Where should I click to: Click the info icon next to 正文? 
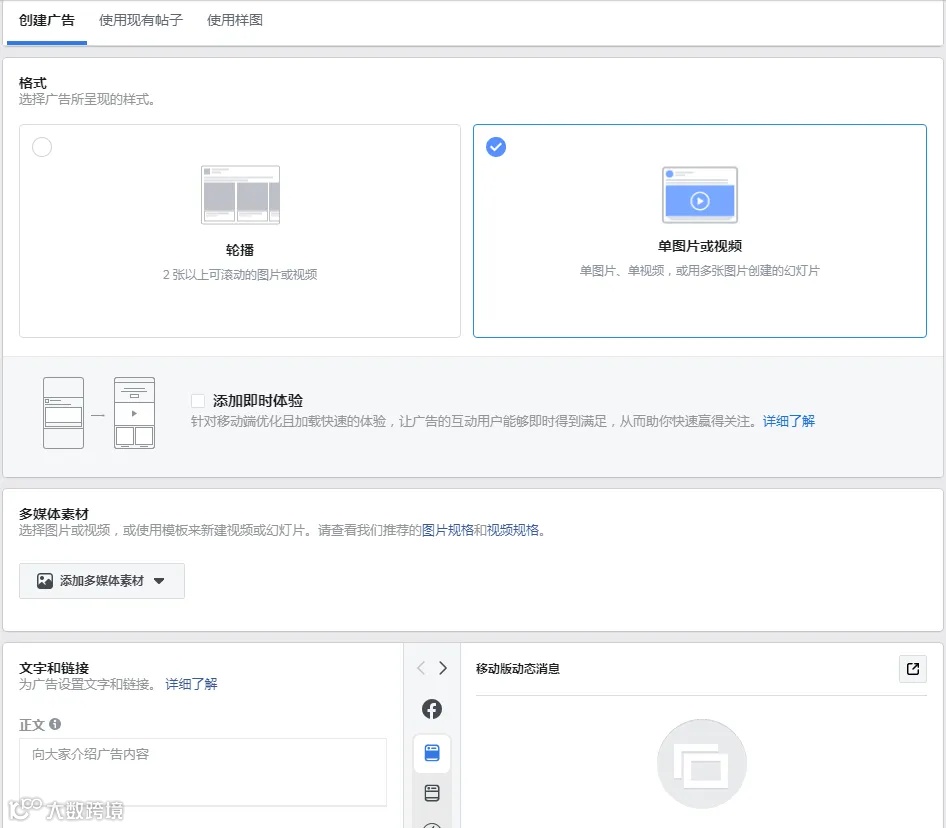56,724
